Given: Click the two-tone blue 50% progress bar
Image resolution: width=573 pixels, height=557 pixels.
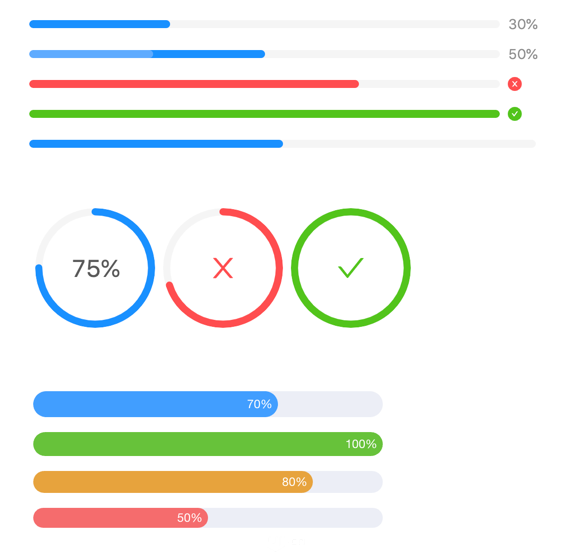Looking at the screenshot, I should 264,54.
